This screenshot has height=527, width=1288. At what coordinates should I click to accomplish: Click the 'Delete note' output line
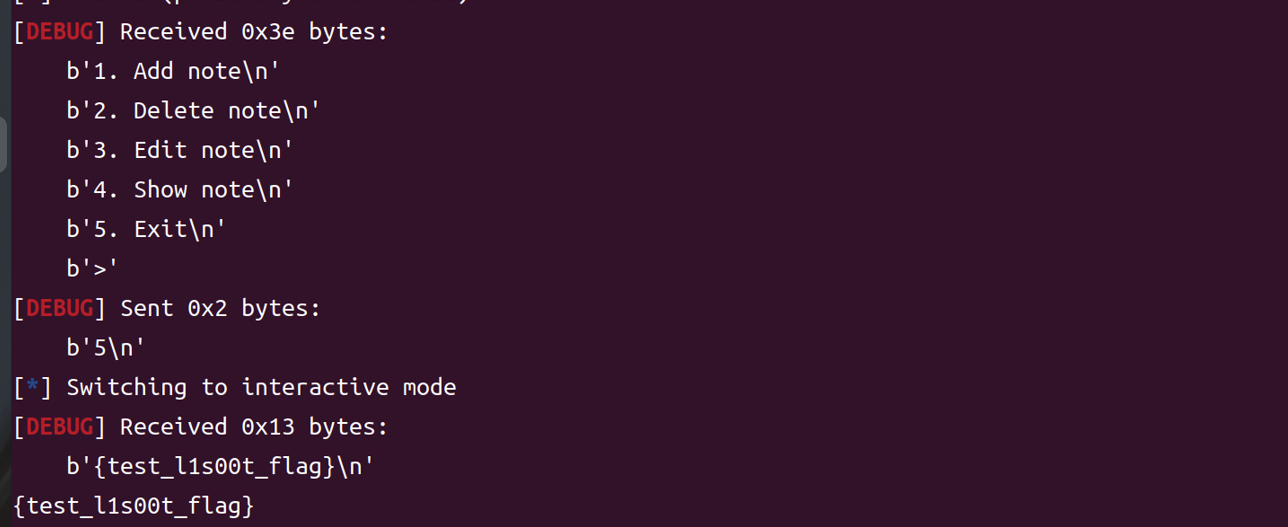pyautogui.click(x=193, y=111)
